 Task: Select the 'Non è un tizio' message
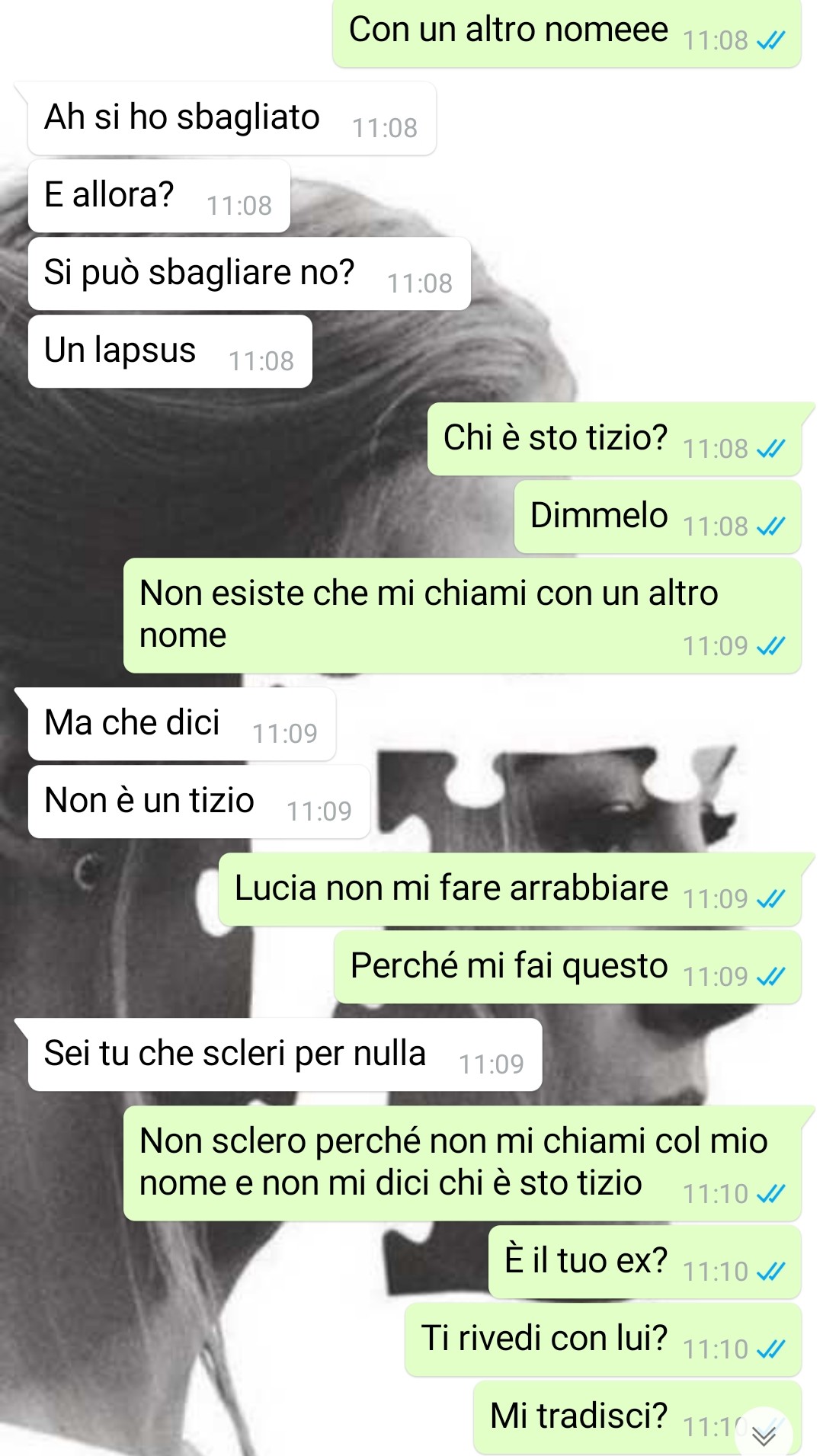tap(199, 802)
